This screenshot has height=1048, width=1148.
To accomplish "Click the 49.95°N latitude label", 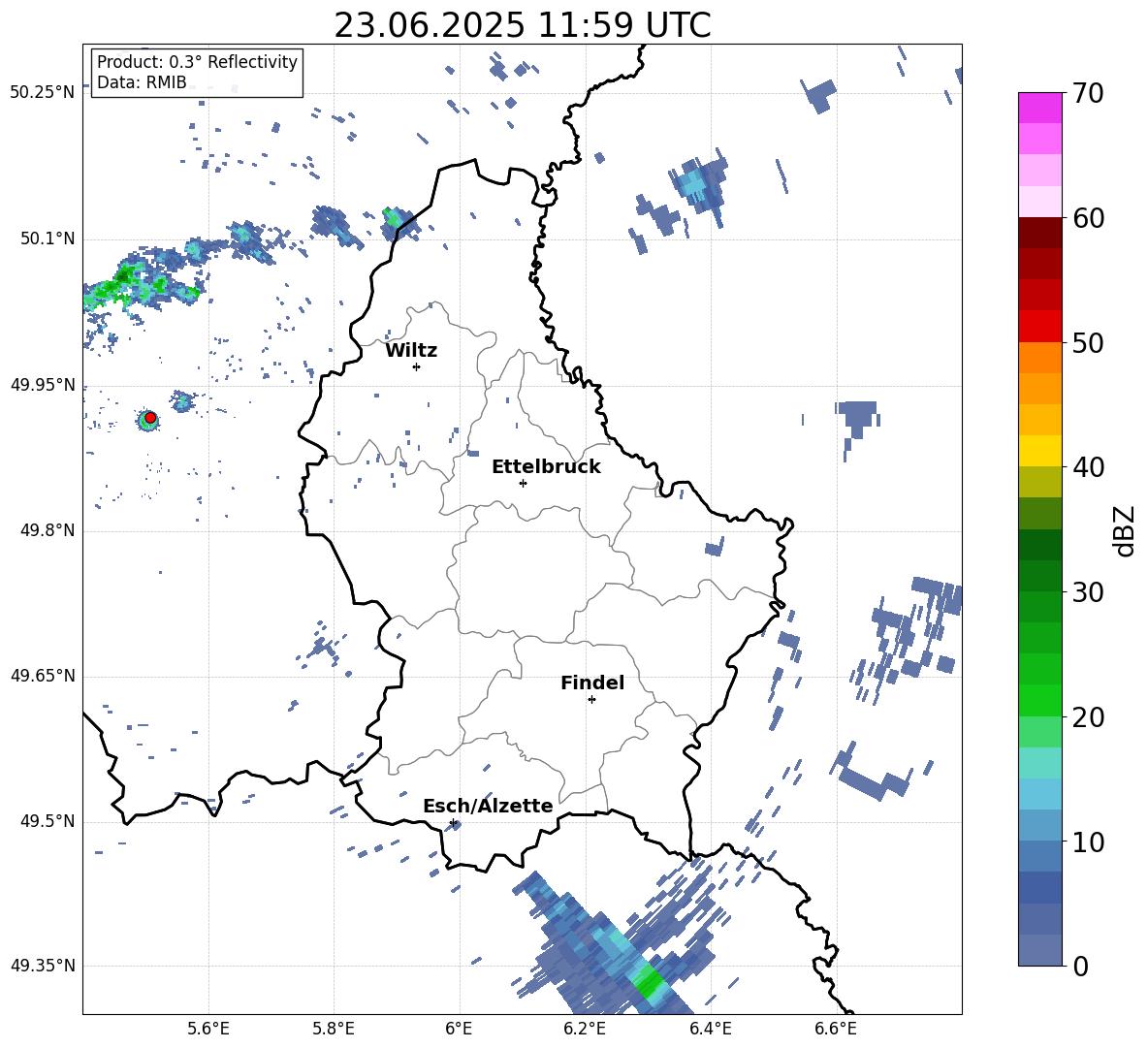I will pos(43,384).
